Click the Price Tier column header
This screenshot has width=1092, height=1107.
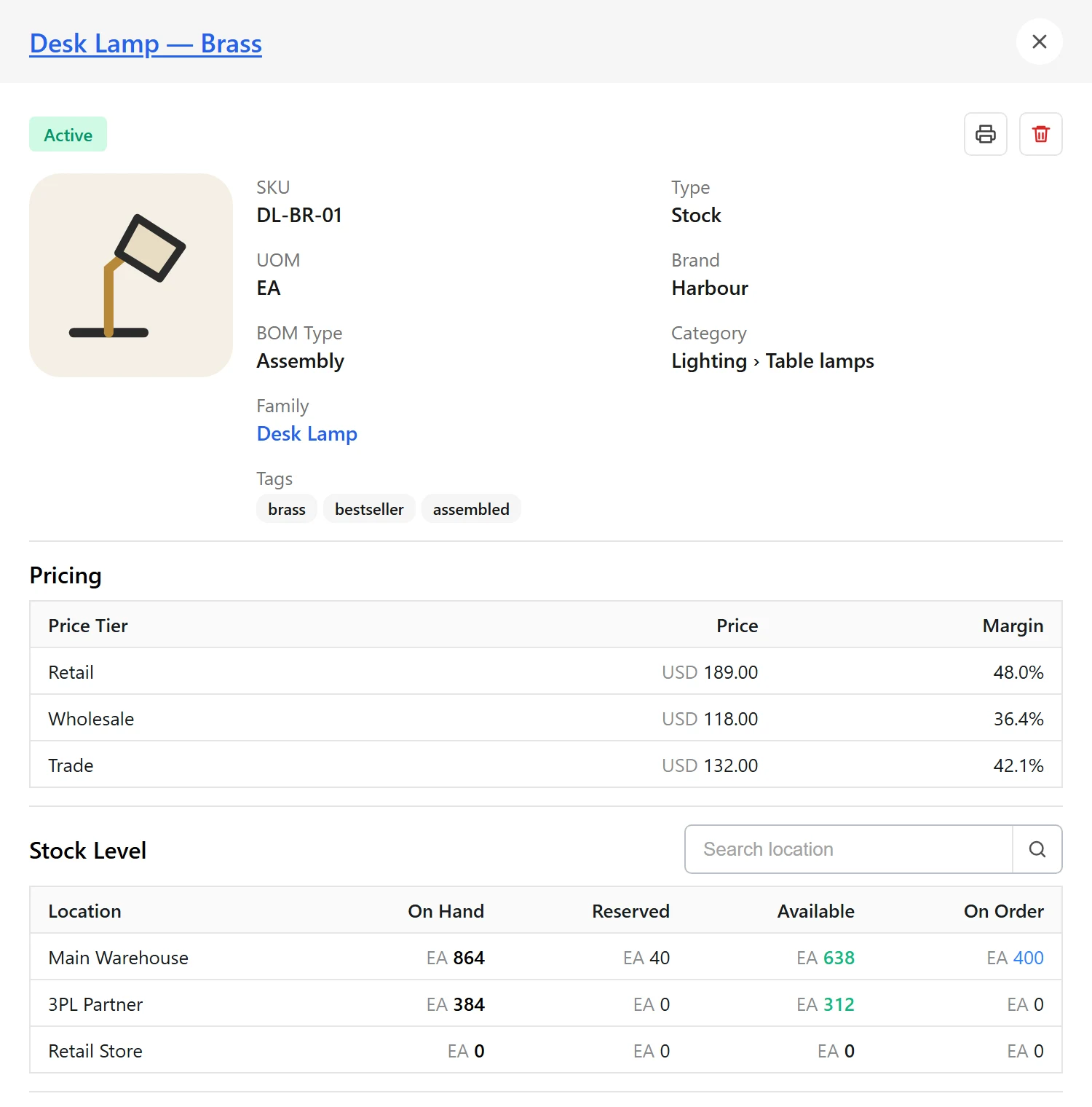[x=88, y=626]
